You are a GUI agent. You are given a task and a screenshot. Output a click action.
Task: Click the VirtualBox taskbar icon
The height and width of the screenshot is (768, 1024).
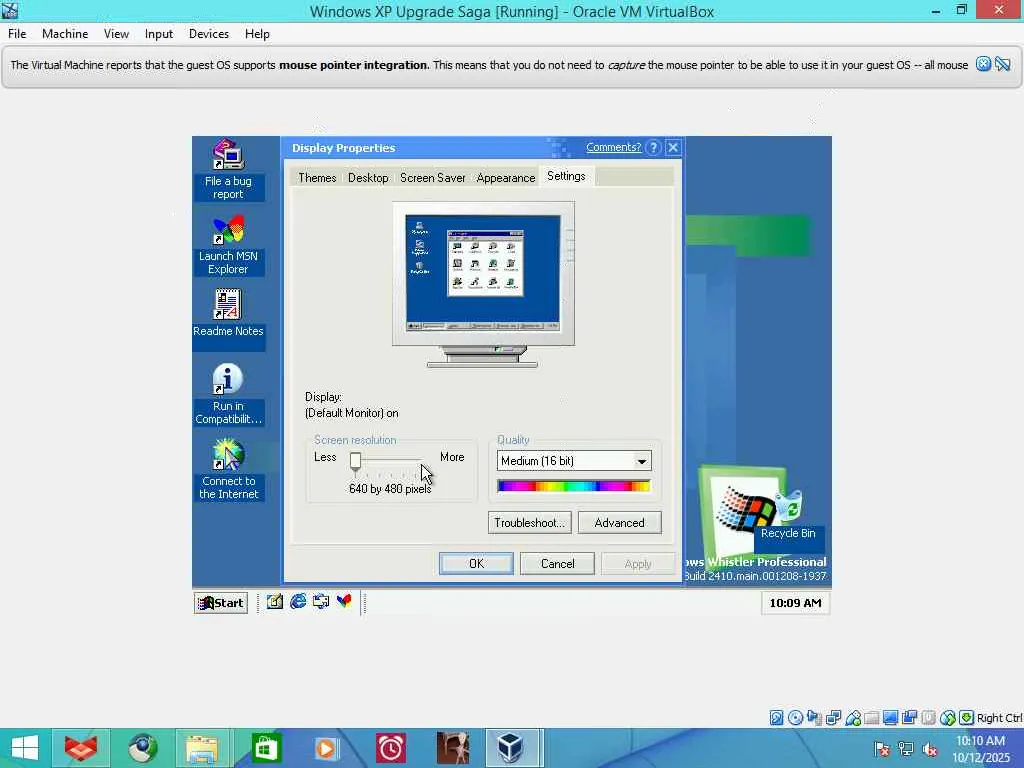click(x=511, y=748)
